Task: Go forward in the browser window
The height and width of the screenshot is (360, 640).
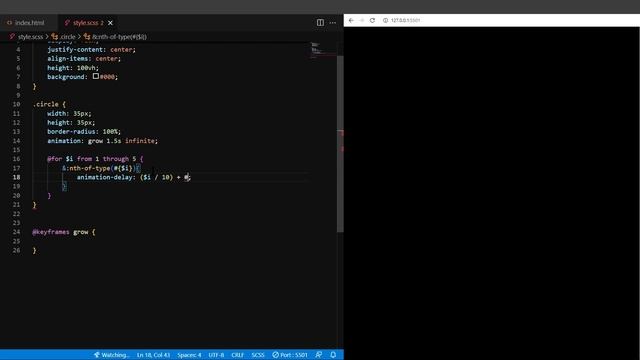Action: (x=362, y=20)
